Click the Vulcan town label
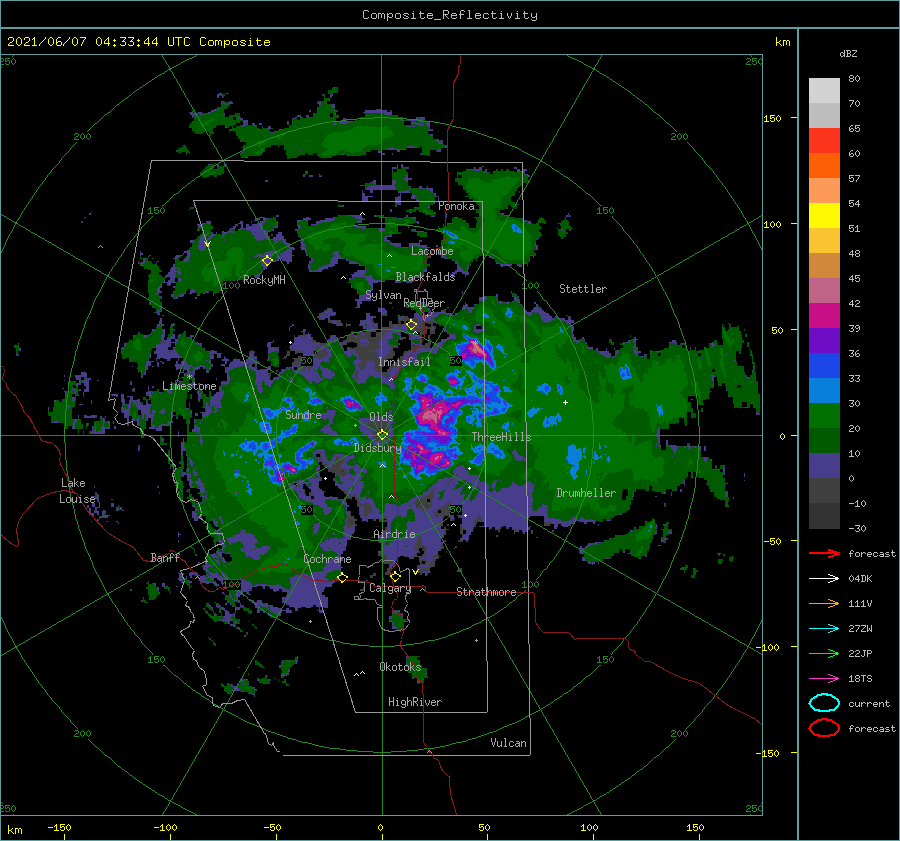The height and width of the screenshot is (841, 900). coord(508,743)
